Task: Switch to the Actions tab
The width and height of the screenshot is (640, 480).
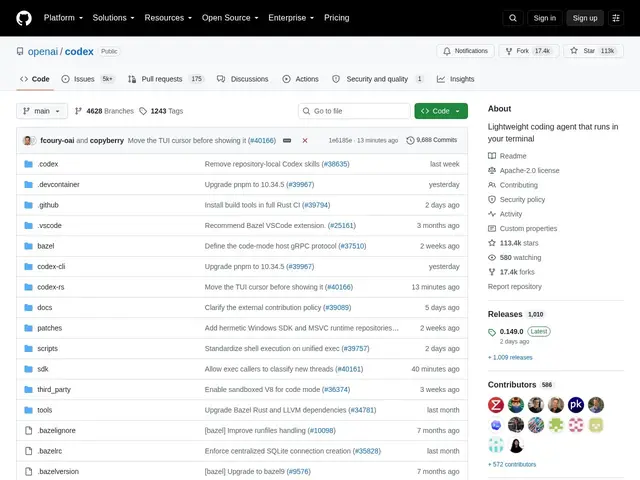Action: click(x=300, y=79)
